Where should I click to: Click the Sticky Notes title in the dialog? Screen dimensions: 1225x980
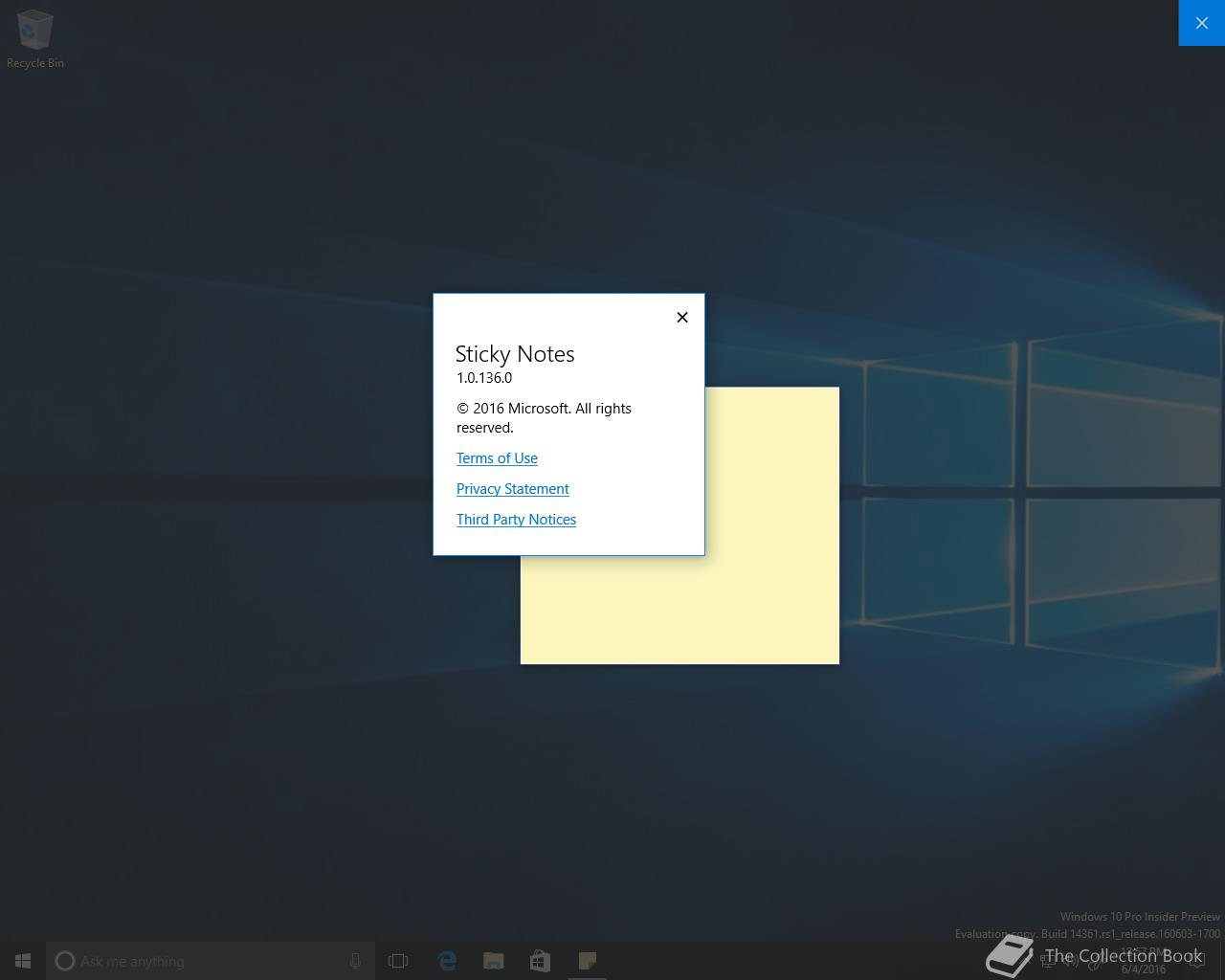point(515,354)
